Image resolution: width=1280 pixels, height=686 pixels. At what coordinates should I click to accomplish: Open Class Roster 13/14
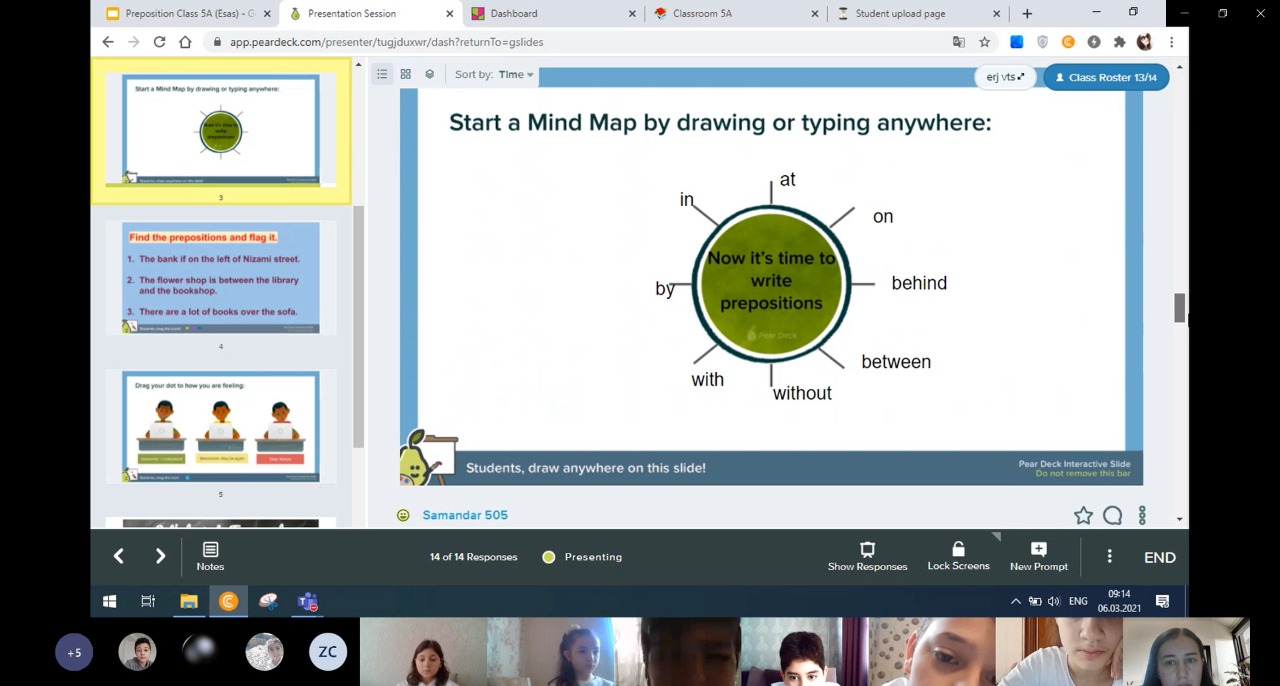tap(1106, 77)
